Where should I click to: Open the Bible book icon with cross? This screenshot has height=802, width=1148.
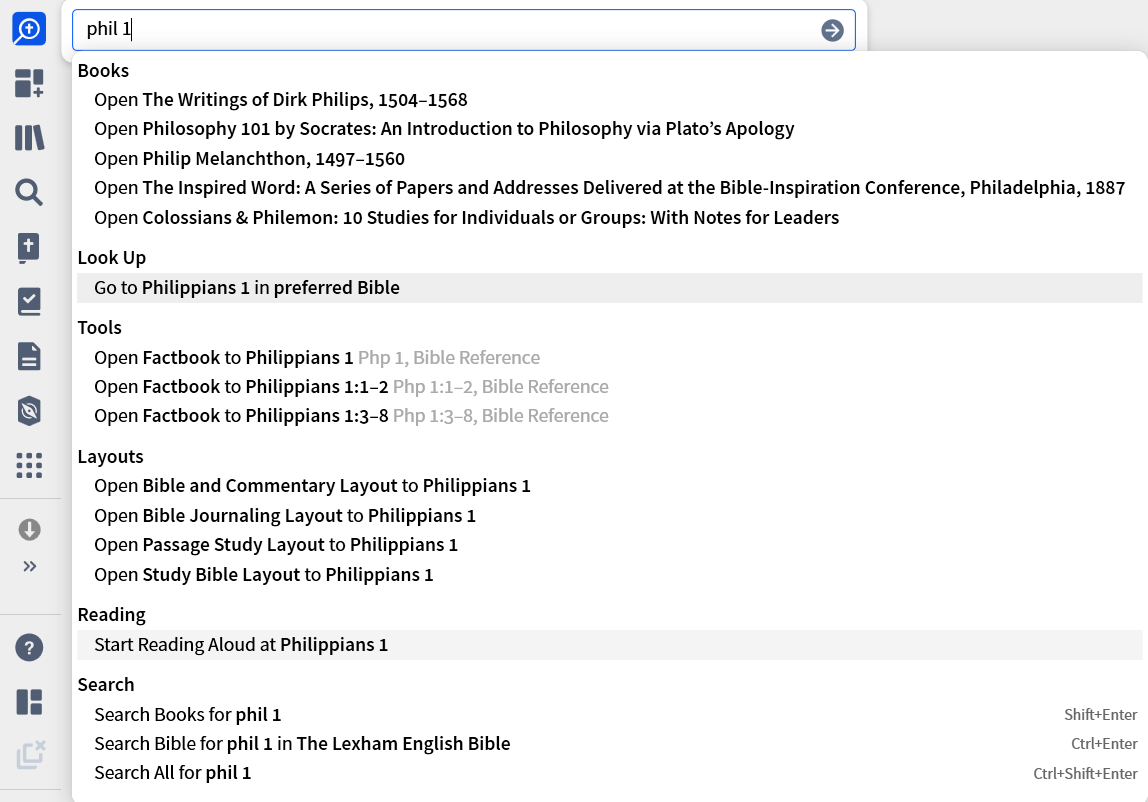click(29, 248)
